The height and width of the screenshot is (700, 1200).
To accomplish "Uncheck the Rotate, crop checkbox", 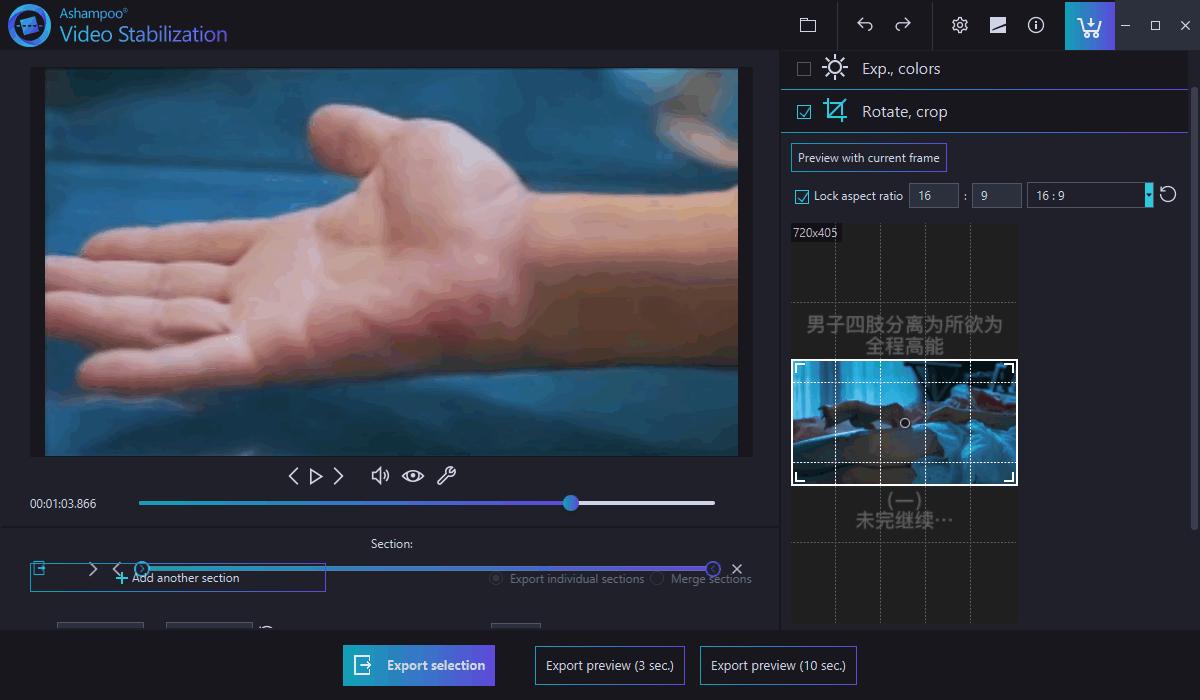I will tap(804, 112).
